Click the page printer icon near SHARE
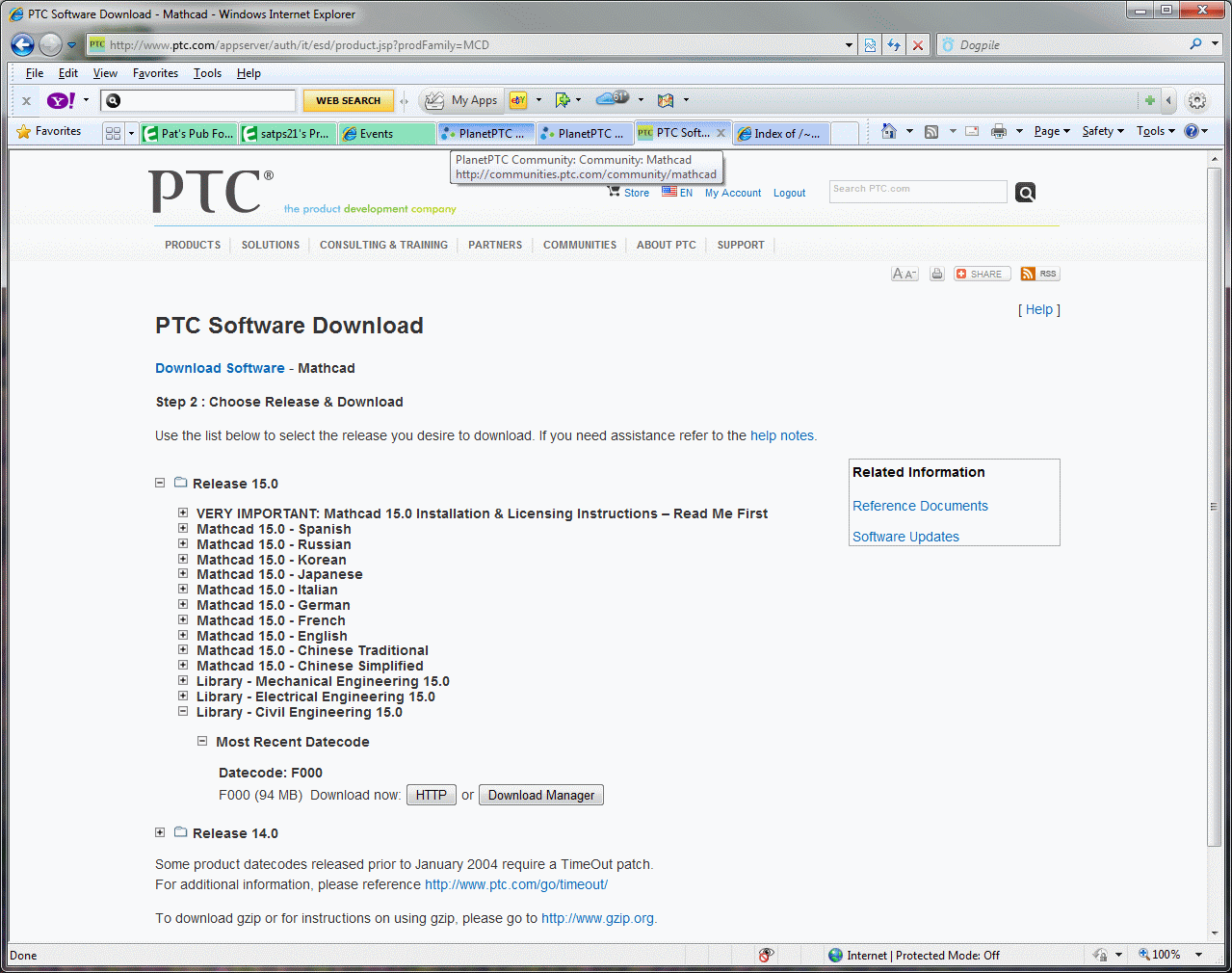The height and width of the screenshot is (973, 1232). (x=936, y=275)
